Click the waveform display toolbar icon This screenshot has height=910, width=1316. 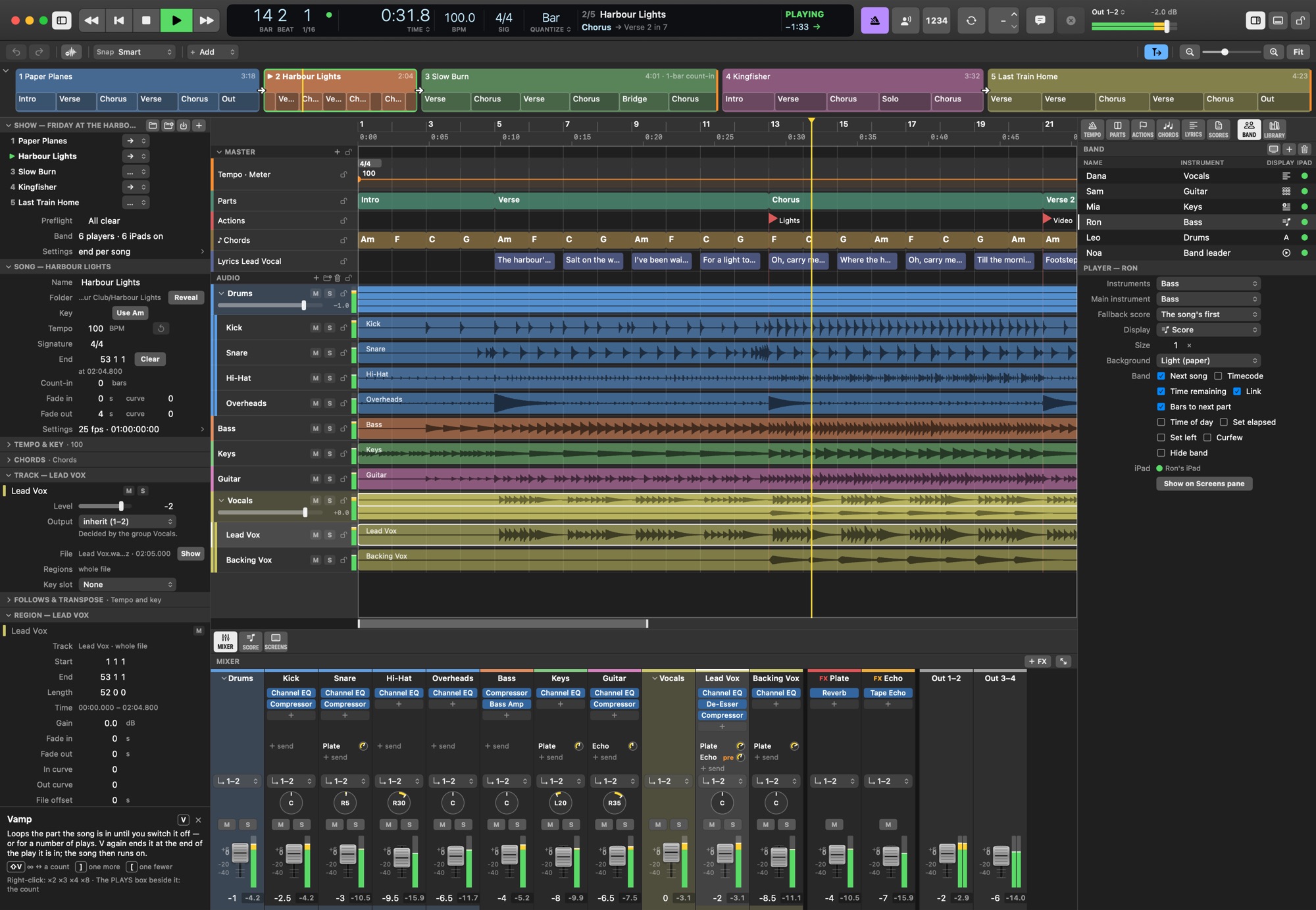point(71,52)
